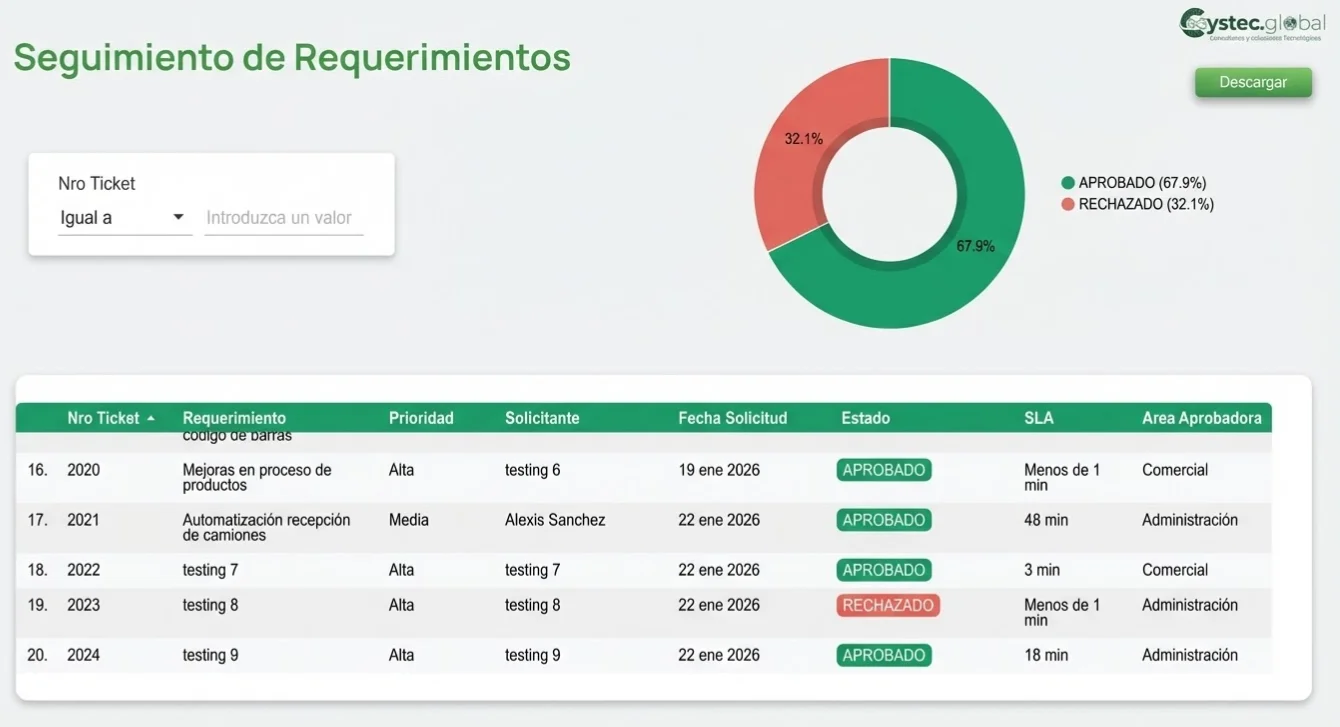This screenshot has height=727, width=1340.
Task: Sort table by Fecha Solicitud header
Action: coord(731,417)
